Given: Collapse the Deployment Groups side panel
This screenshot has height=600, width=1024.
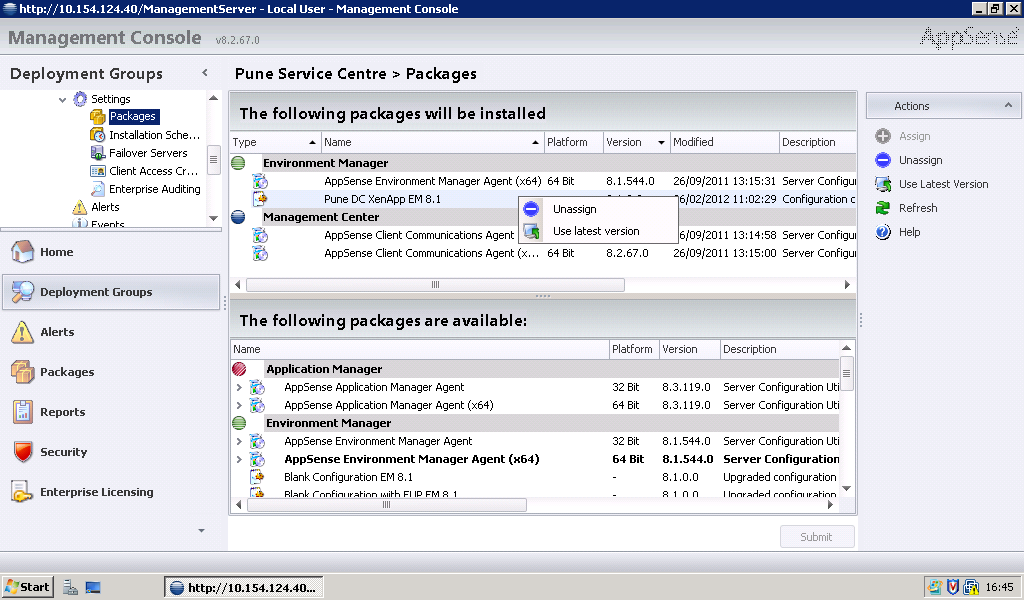Looking at the screenshot, I should [205, 73].
